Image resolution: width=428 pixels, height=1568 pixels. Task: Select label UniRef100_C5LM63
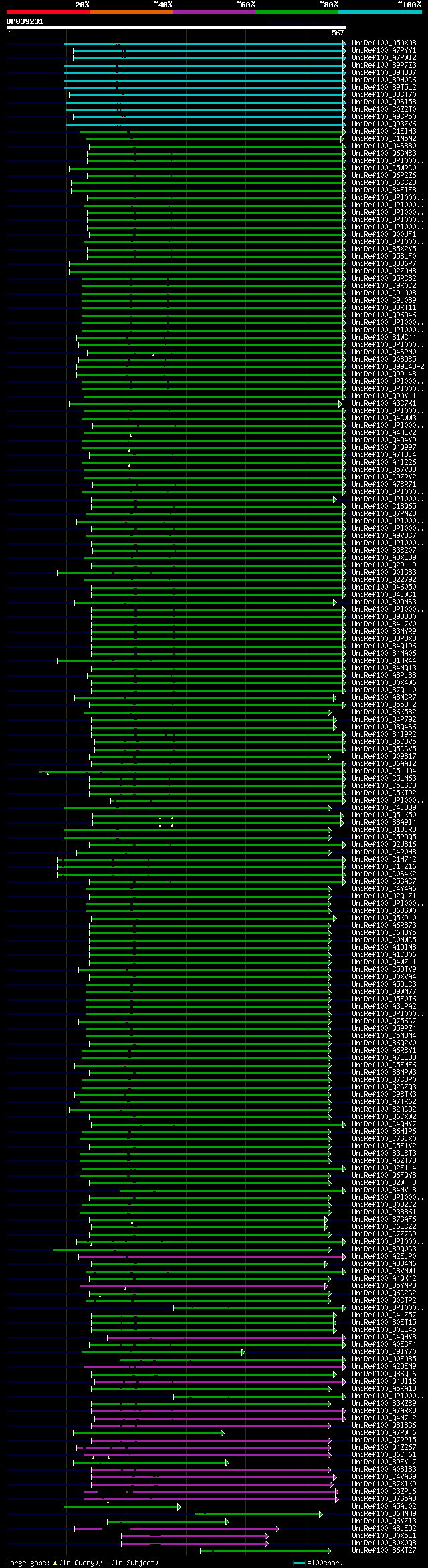coord(384,779)
